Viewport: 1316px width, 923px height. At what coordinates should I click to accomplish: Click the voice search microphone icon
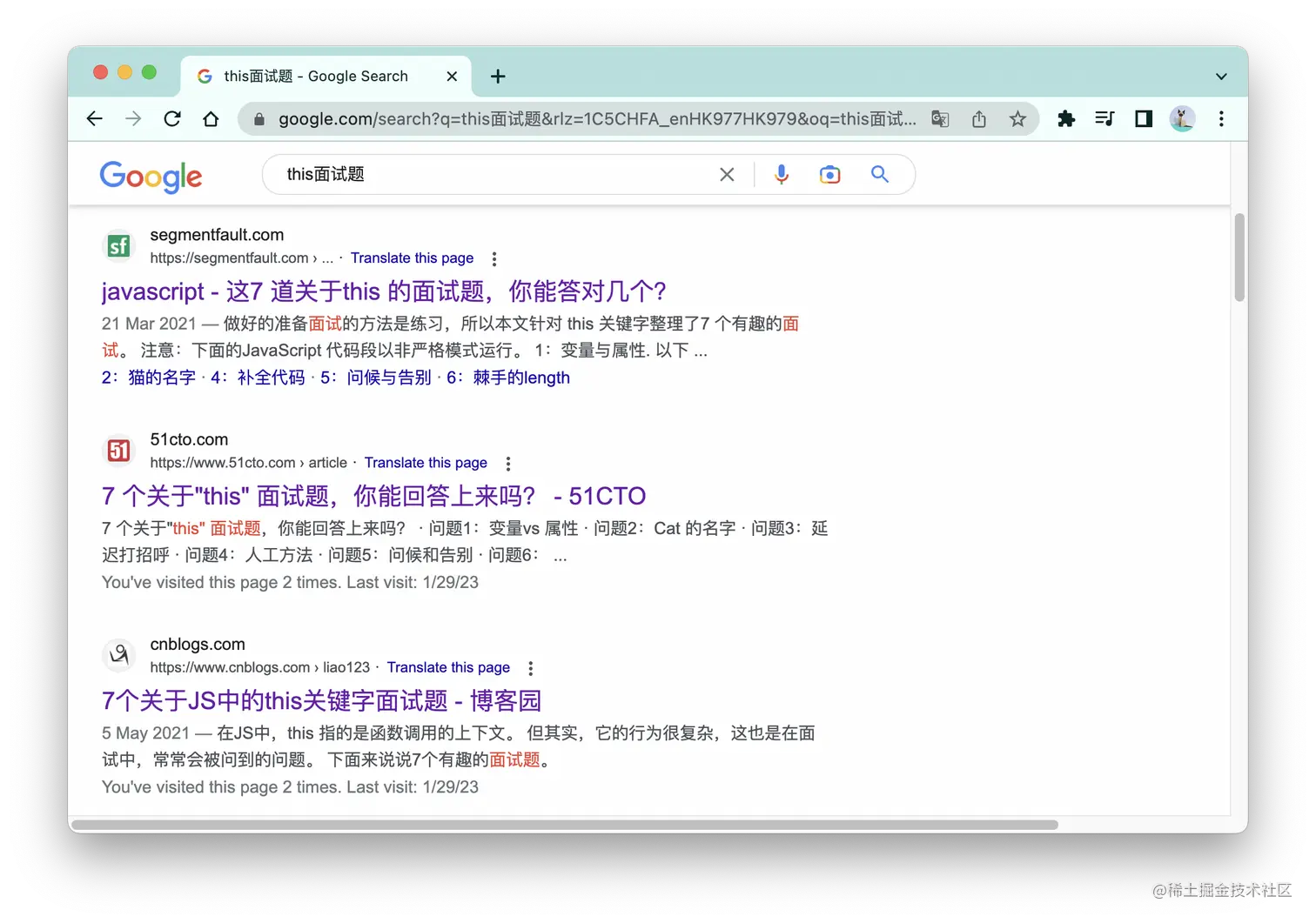[x=781, y=174]
